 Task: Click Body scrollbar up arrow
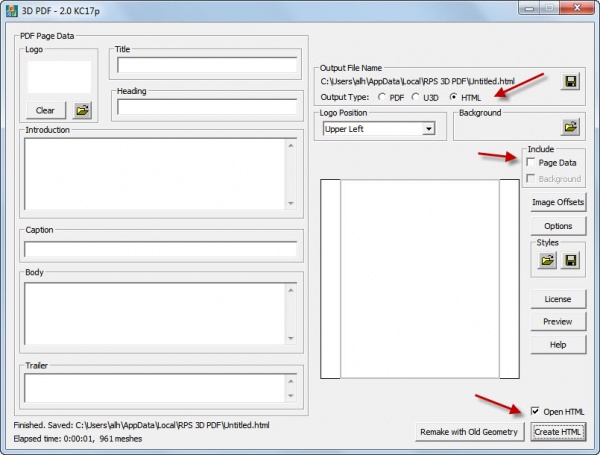coord(291,290)
